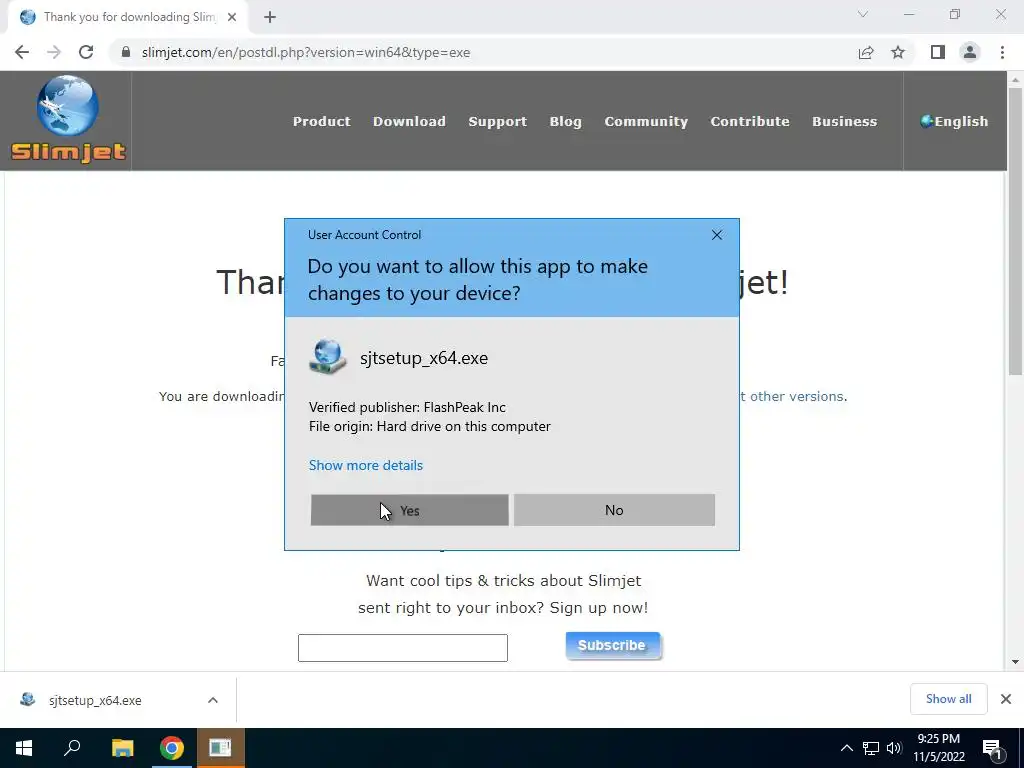Open the Chrome profile avatar
This screenshot has height=768, width=1024.
(970, 52)
